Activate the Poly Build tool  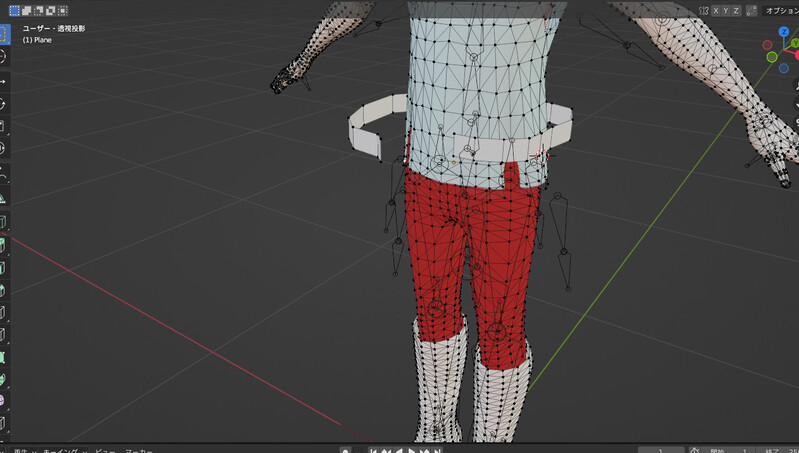(3, 357)
